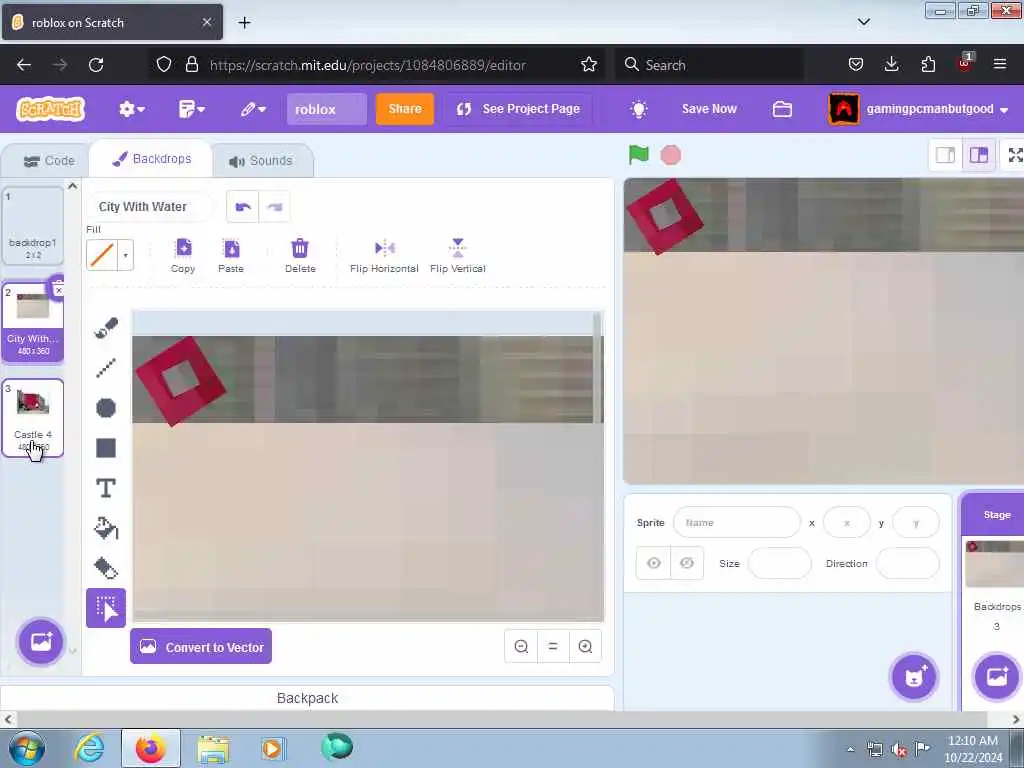
Task: Enter full screen stage mode
Action: [x=1015, y=155]
